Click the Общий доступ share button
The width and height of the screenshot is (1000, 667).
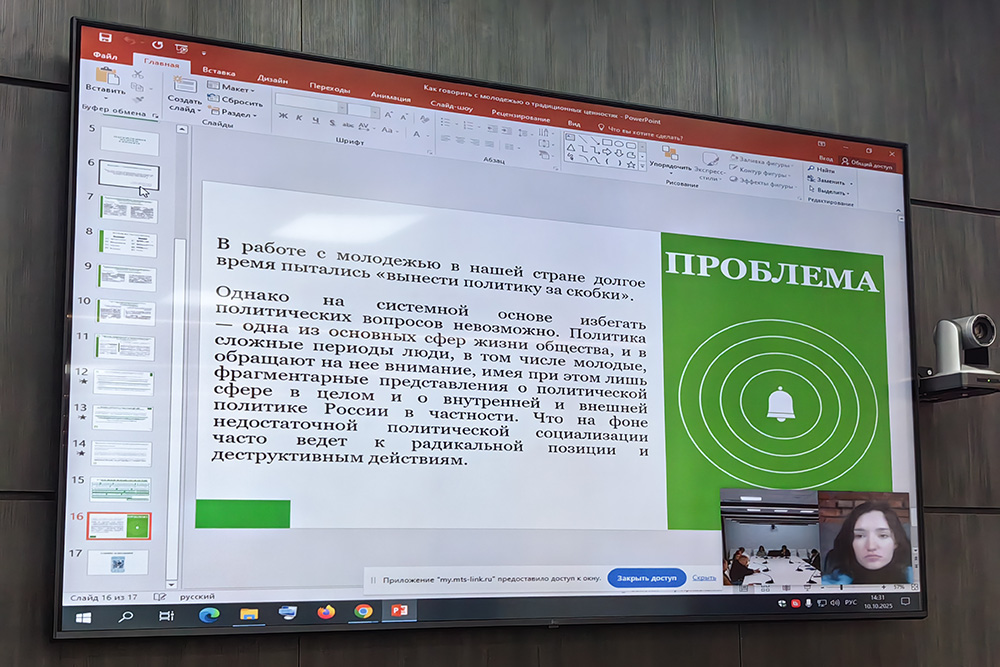coord(867,163)
